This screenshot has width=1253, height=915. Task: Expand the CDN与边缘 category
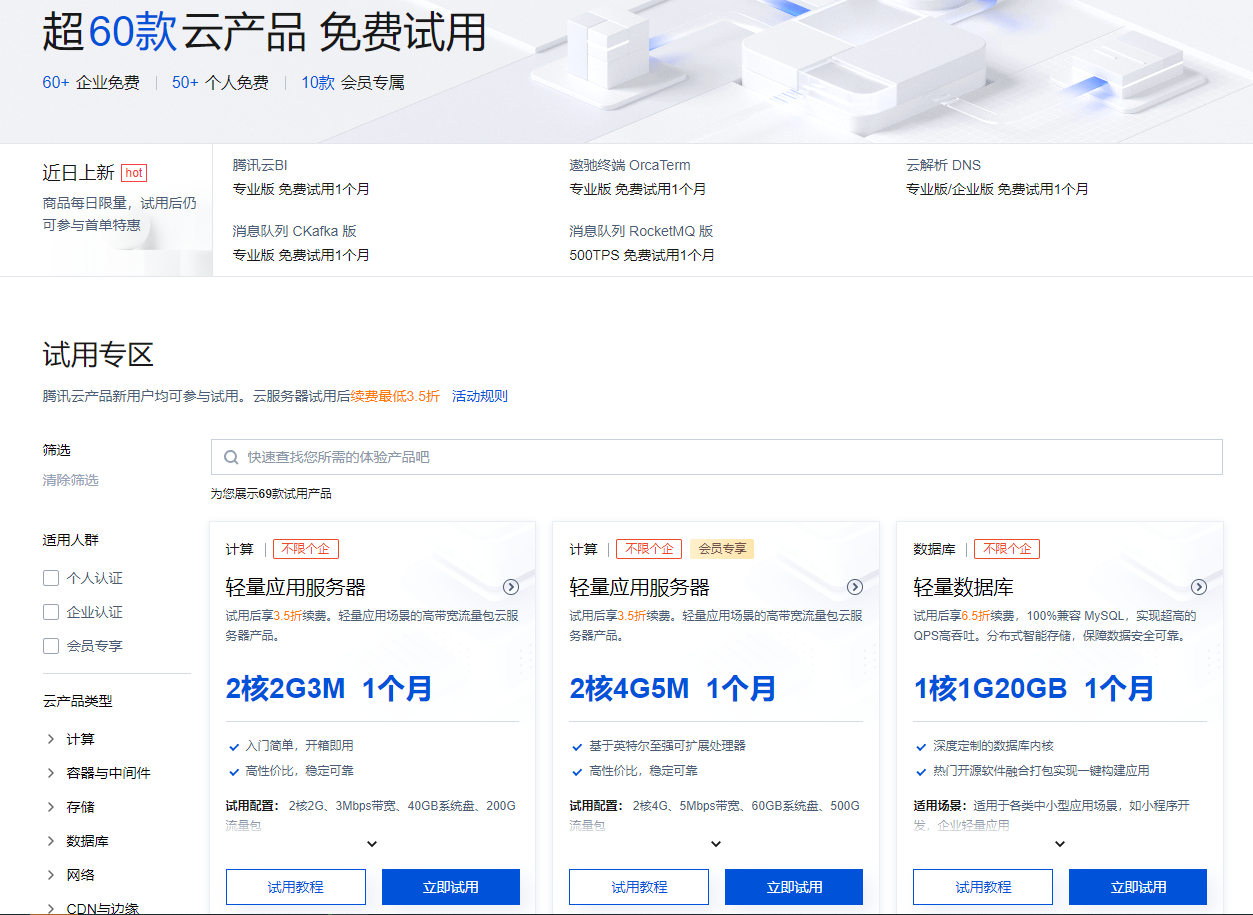[51, 908]
